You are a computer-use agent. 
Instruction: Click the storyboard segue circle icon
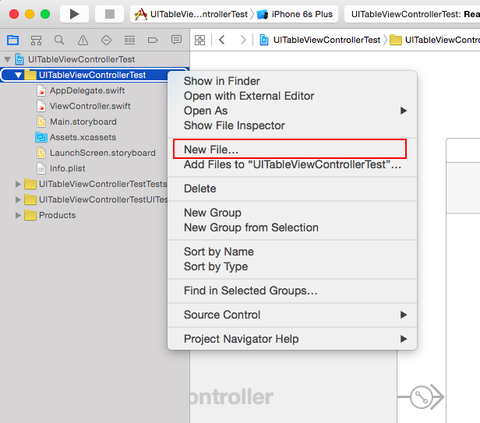421,397
